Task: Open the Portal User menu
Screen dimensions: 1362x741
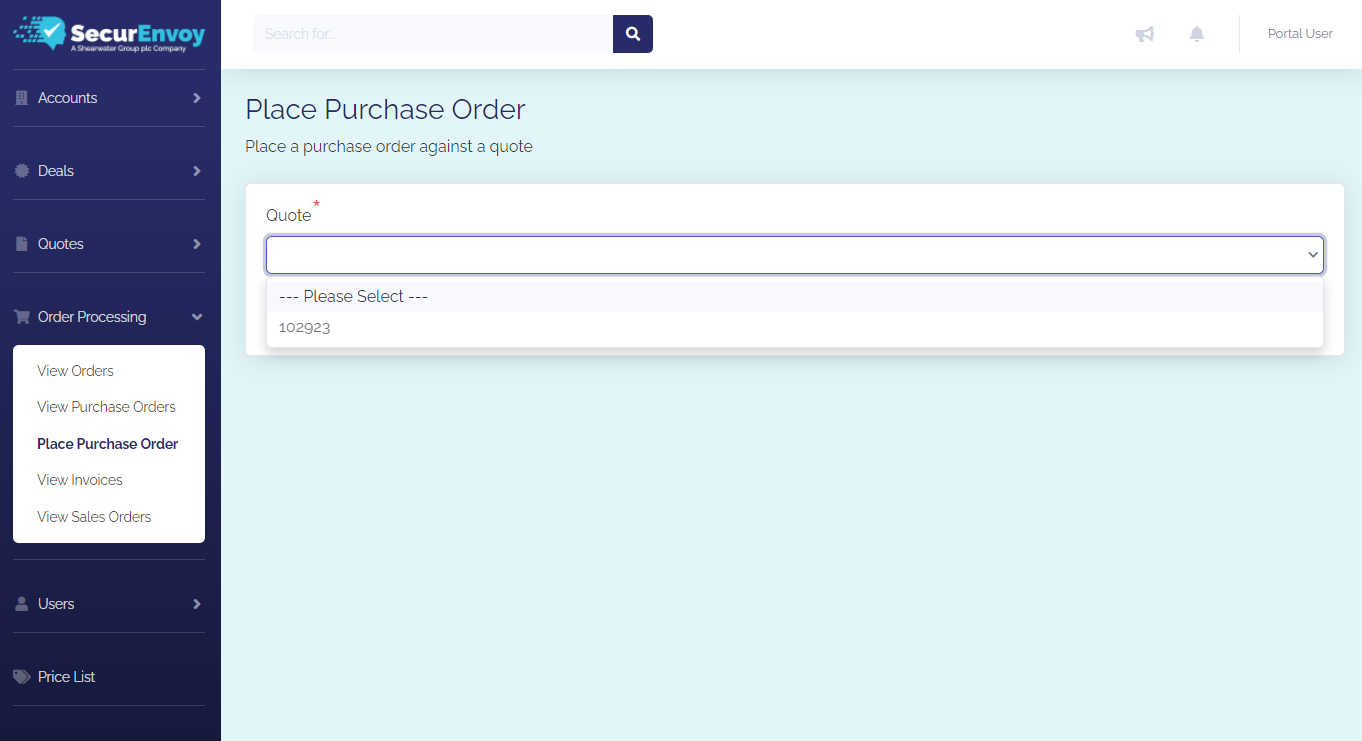Action: click(x=1300, y=34)
